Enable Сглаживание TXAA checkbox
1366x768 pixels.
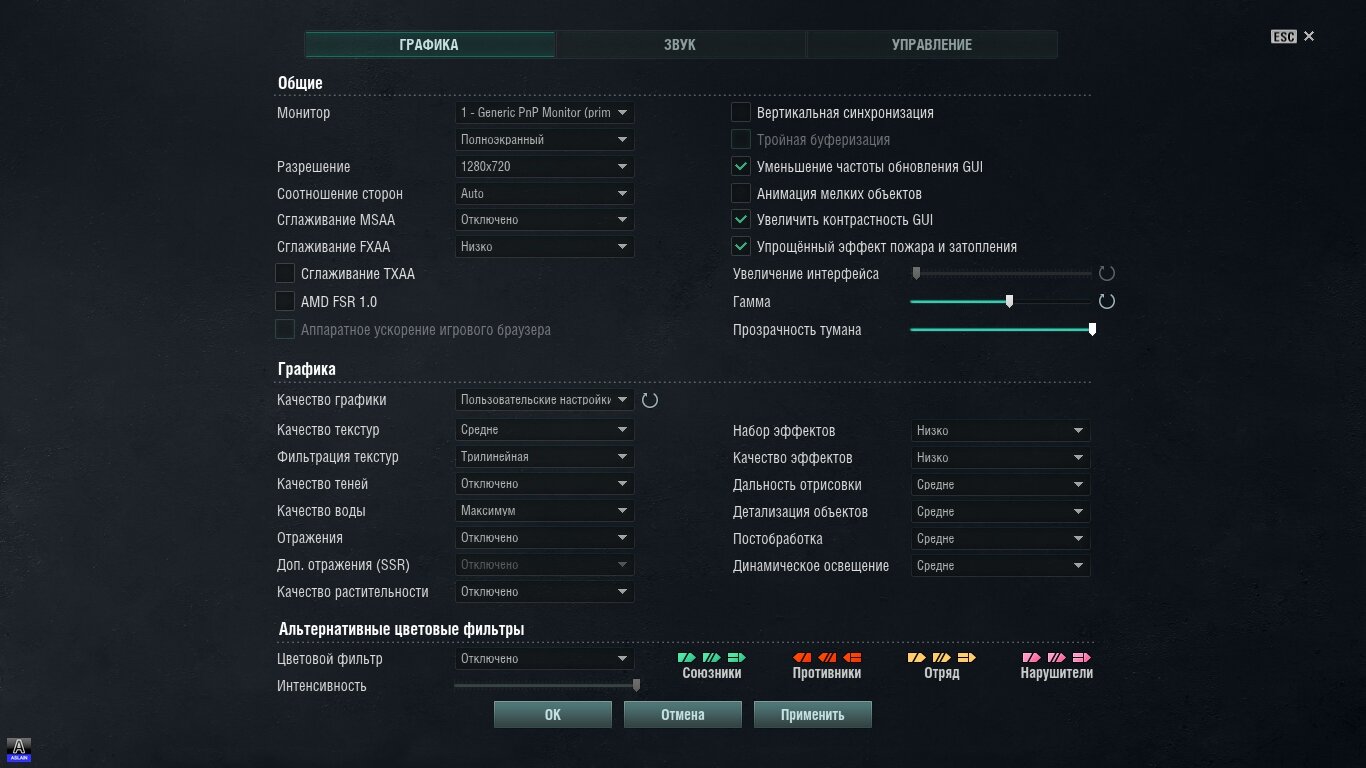pyautogui.click(x=285, y=273)
